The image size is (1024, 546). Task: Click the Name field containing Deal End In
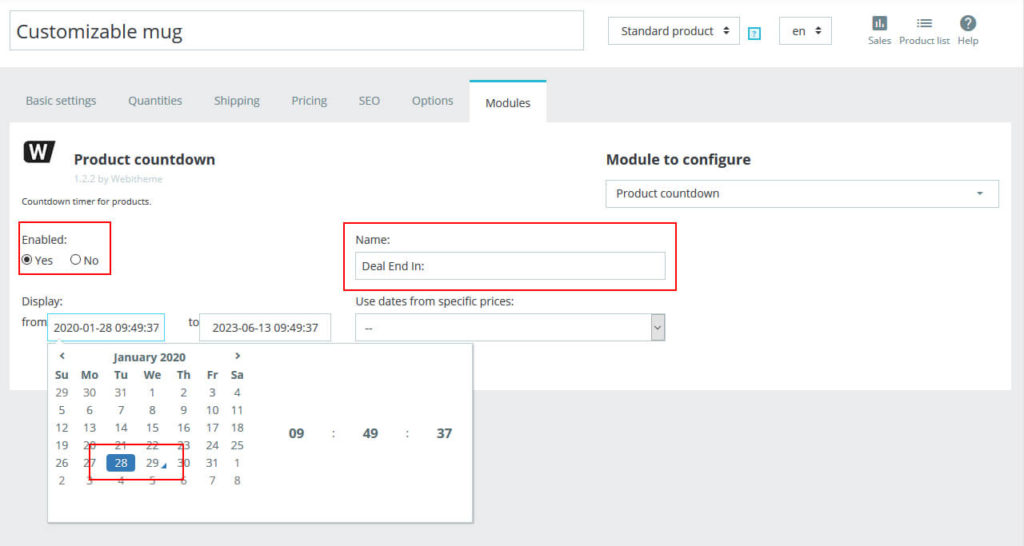pos(510,266)
